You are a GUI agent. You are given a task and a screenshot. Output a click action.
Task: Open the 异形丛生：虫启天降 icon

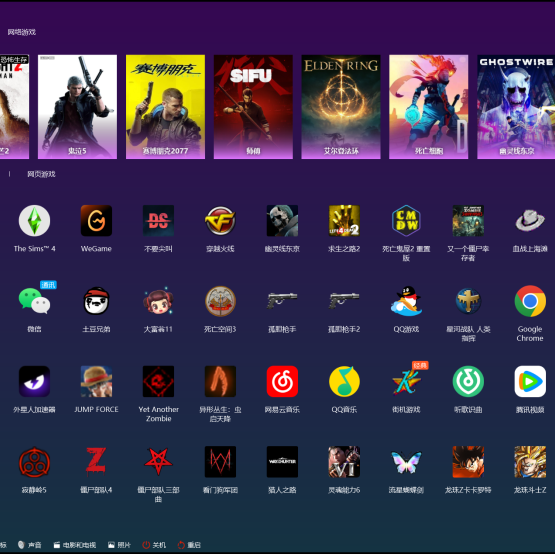pos(220,381)
